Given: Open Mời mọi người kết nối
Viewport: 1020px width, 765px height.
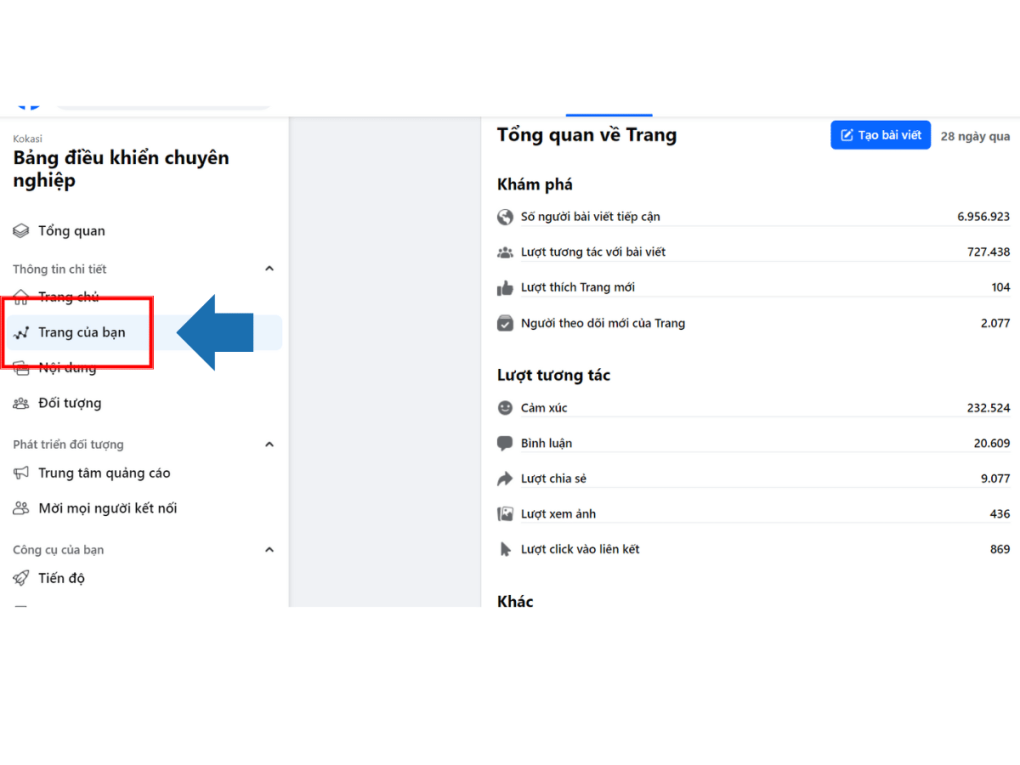Looking at the screenshot, I should [107, 508].
